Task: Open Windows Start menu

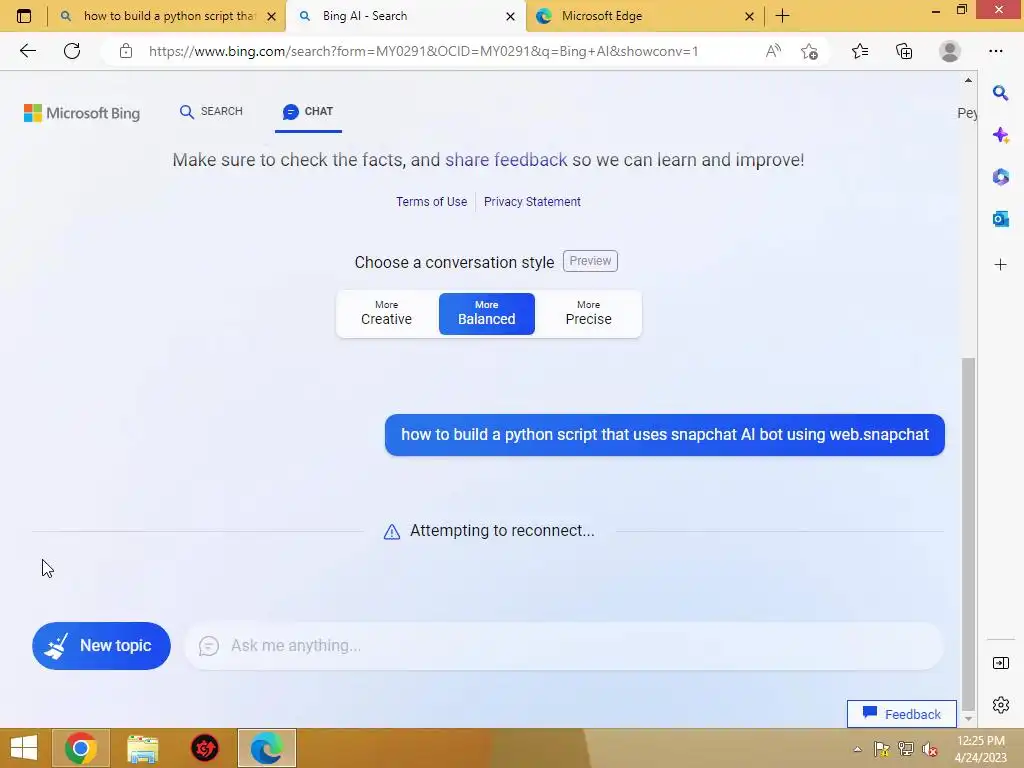Action: click(24, 748)
